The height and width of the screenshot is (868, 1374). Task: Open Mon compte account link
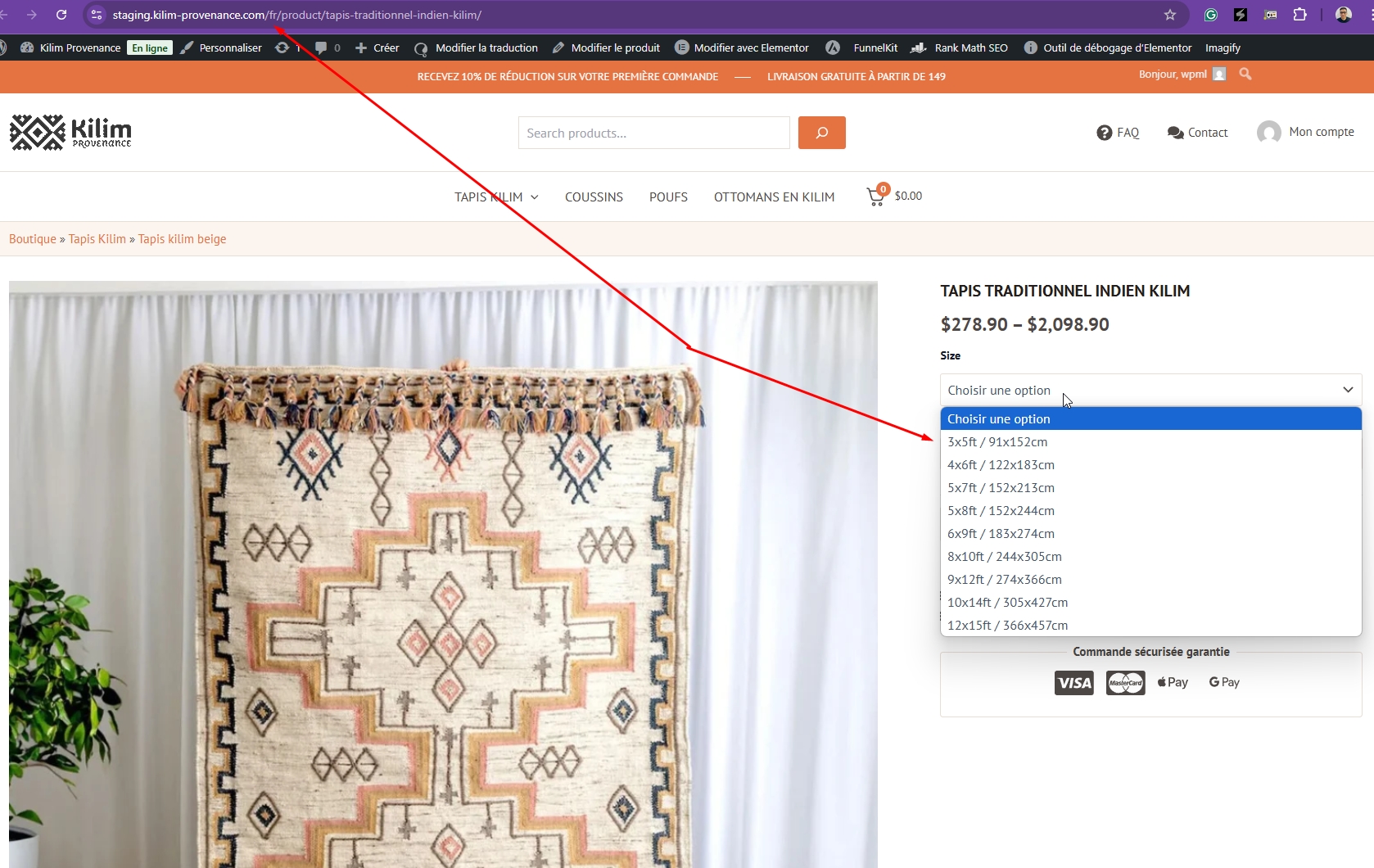pyautogui.click(x=1305, y=132)
